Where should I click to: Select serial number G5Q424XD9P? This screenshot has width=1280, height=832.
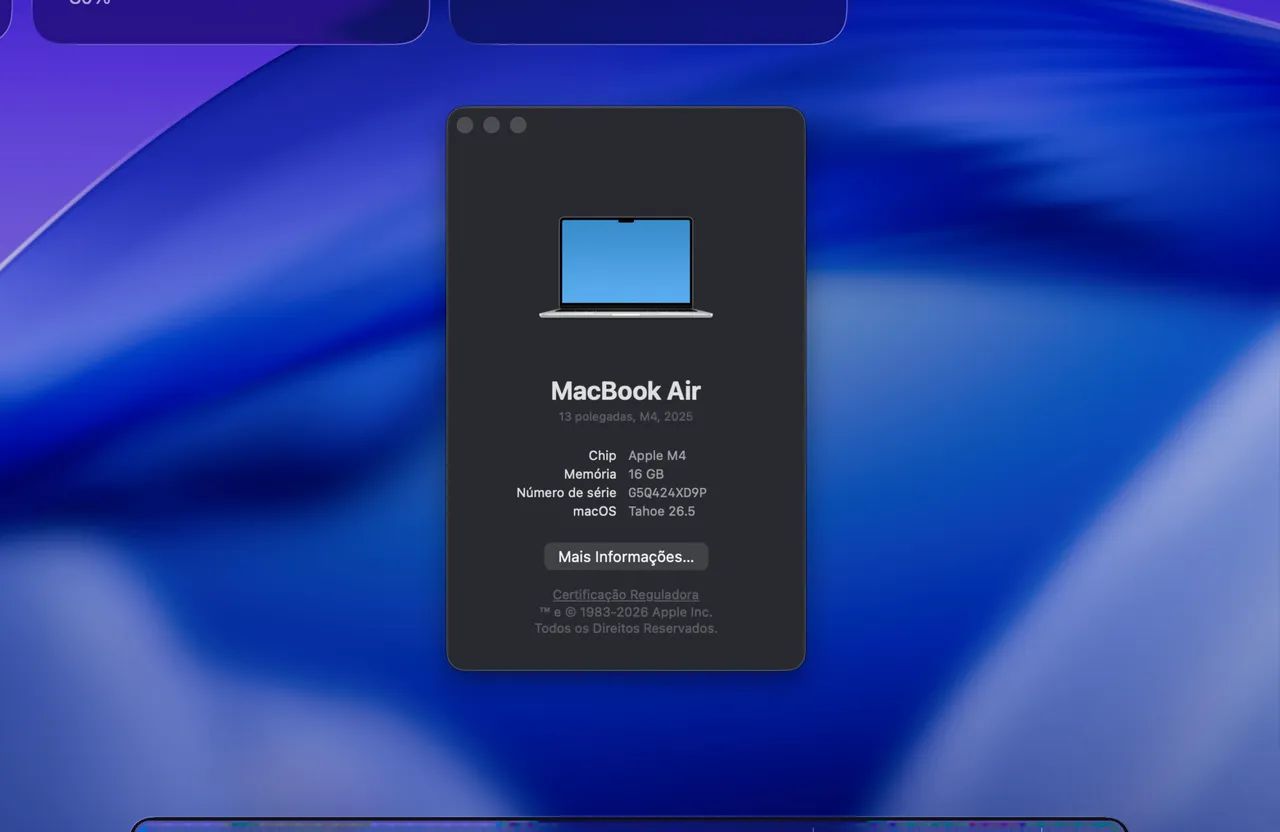coord(668,493)
